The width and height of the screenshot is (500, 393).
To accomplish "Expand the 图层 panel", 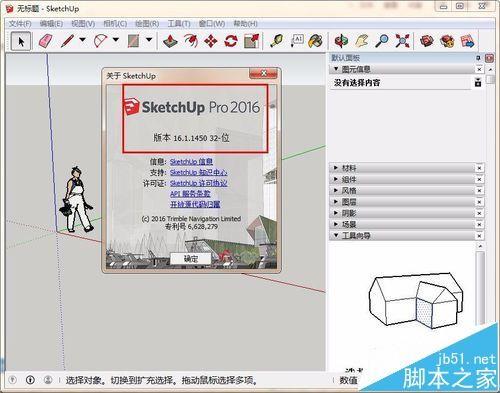I will 336,202.
